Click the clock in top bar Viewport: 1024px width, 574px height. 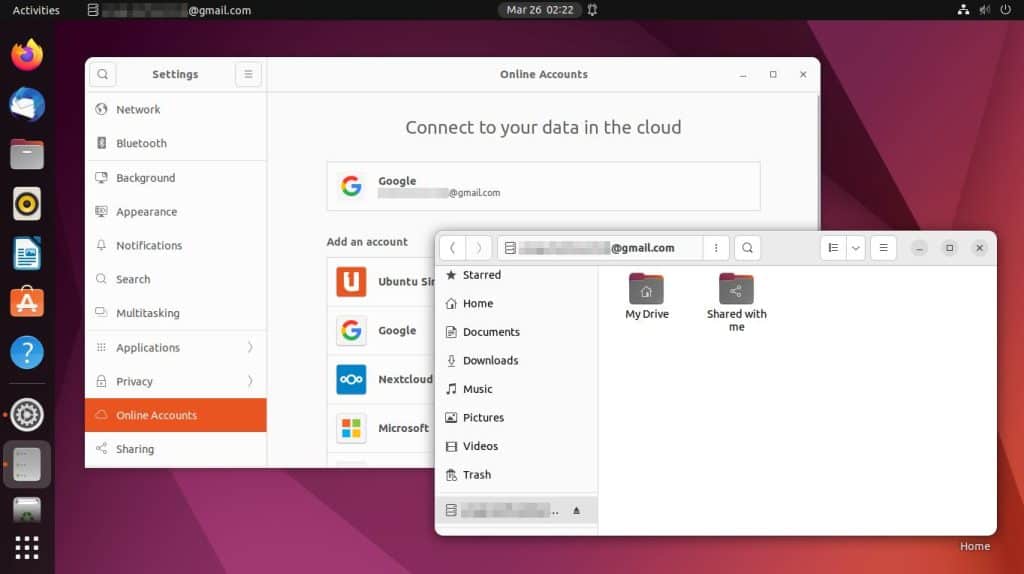pyautogui.click(x=540, y=10)
